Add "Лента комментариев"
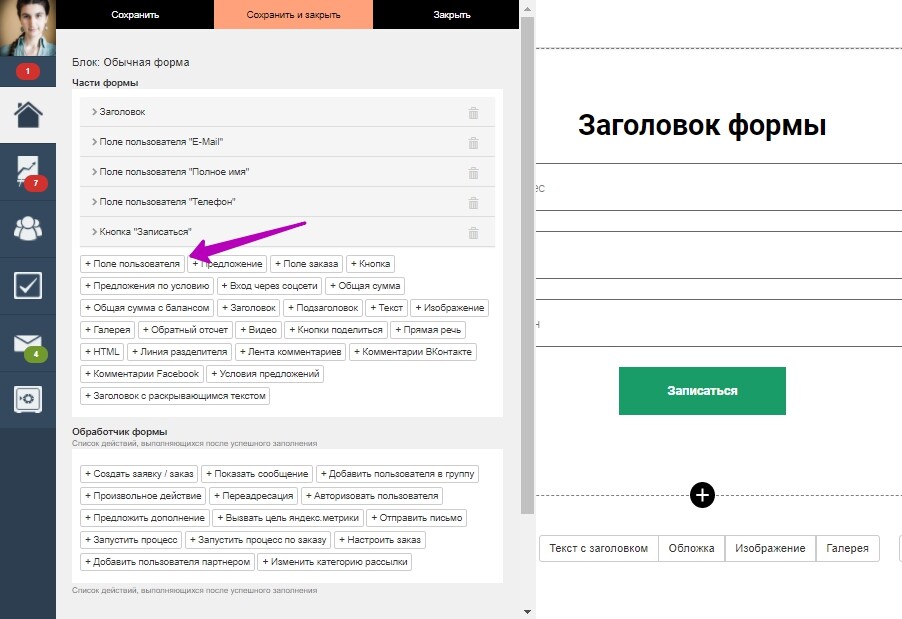Viewport: 902px width, 619px height. tap(291, 351)
